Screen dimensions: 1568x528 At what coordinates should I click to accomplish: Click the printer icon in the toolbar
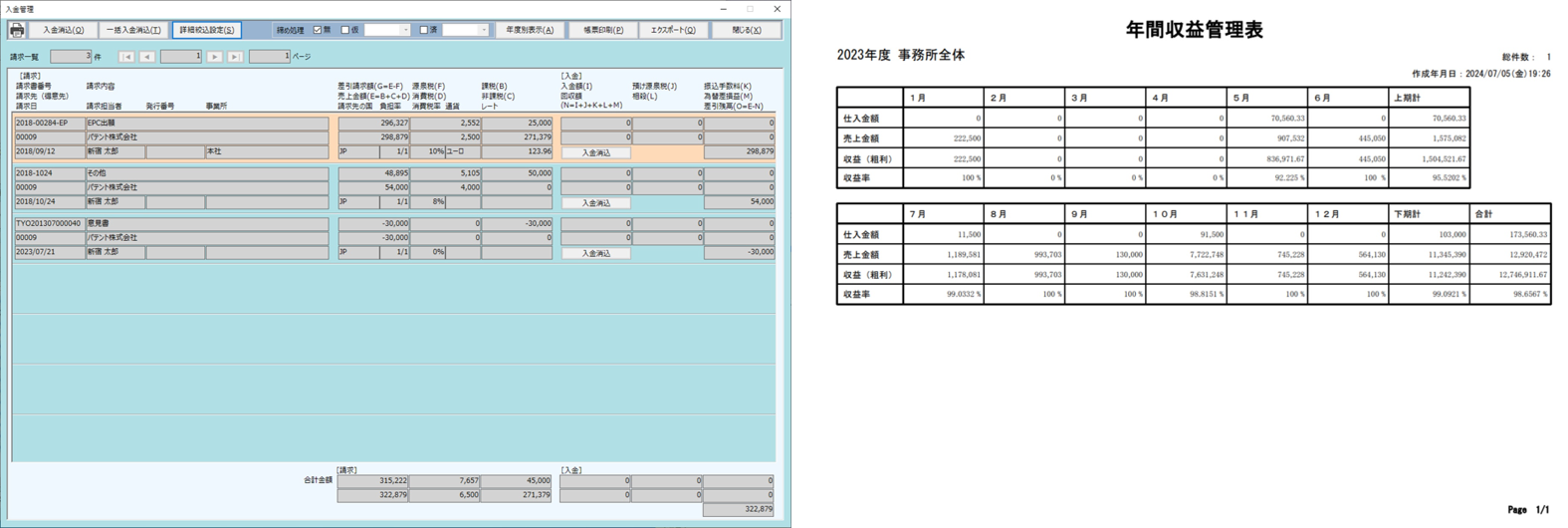tap(16, 30)
